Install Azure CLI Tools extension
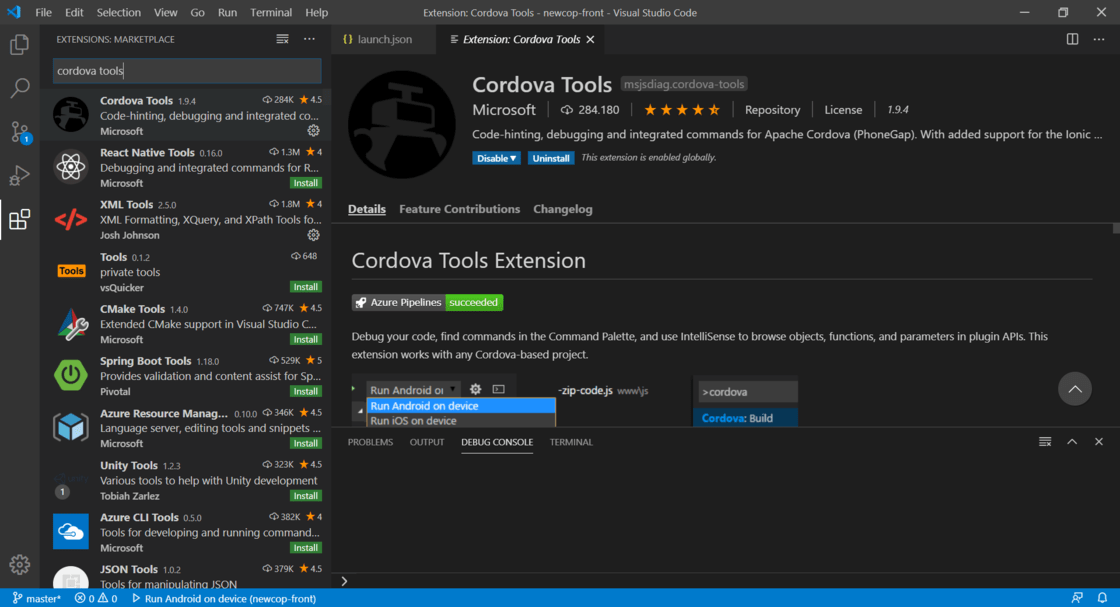This screenshot has width=1120, height=607. tap(306, 548)
